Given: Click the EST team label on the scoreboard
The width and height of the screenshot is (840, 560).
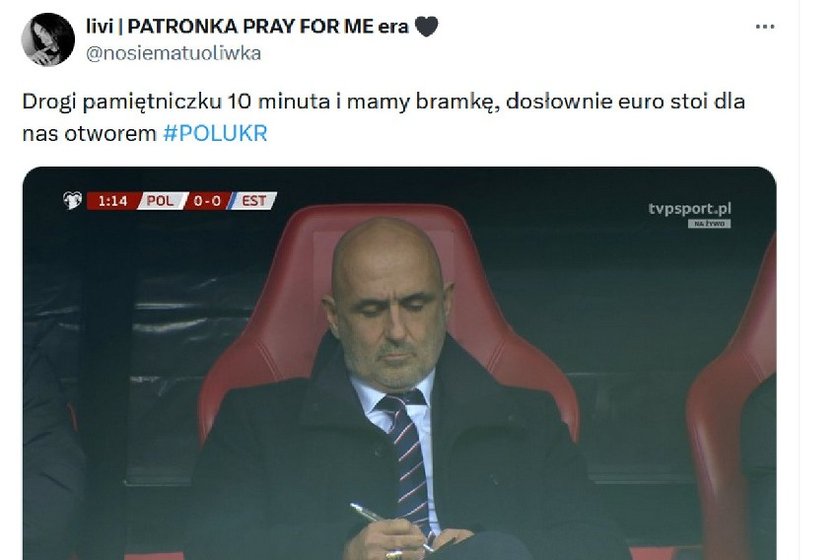Looking at the screenshot, I should coord(254,201).
